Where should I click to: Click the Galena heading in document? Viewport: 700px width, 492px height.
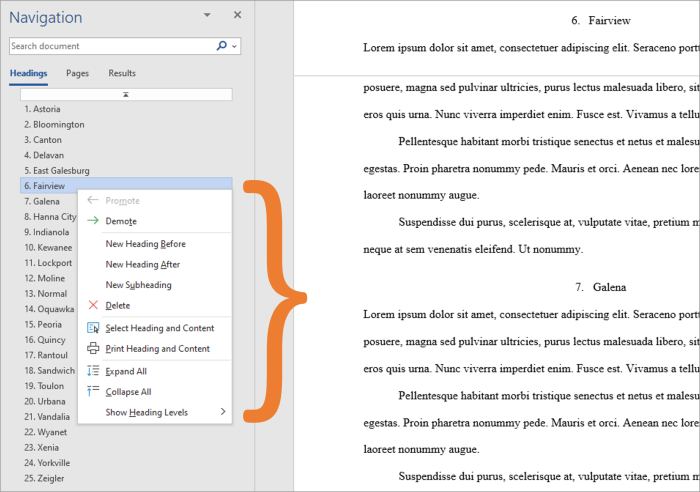tap(609, 287)
